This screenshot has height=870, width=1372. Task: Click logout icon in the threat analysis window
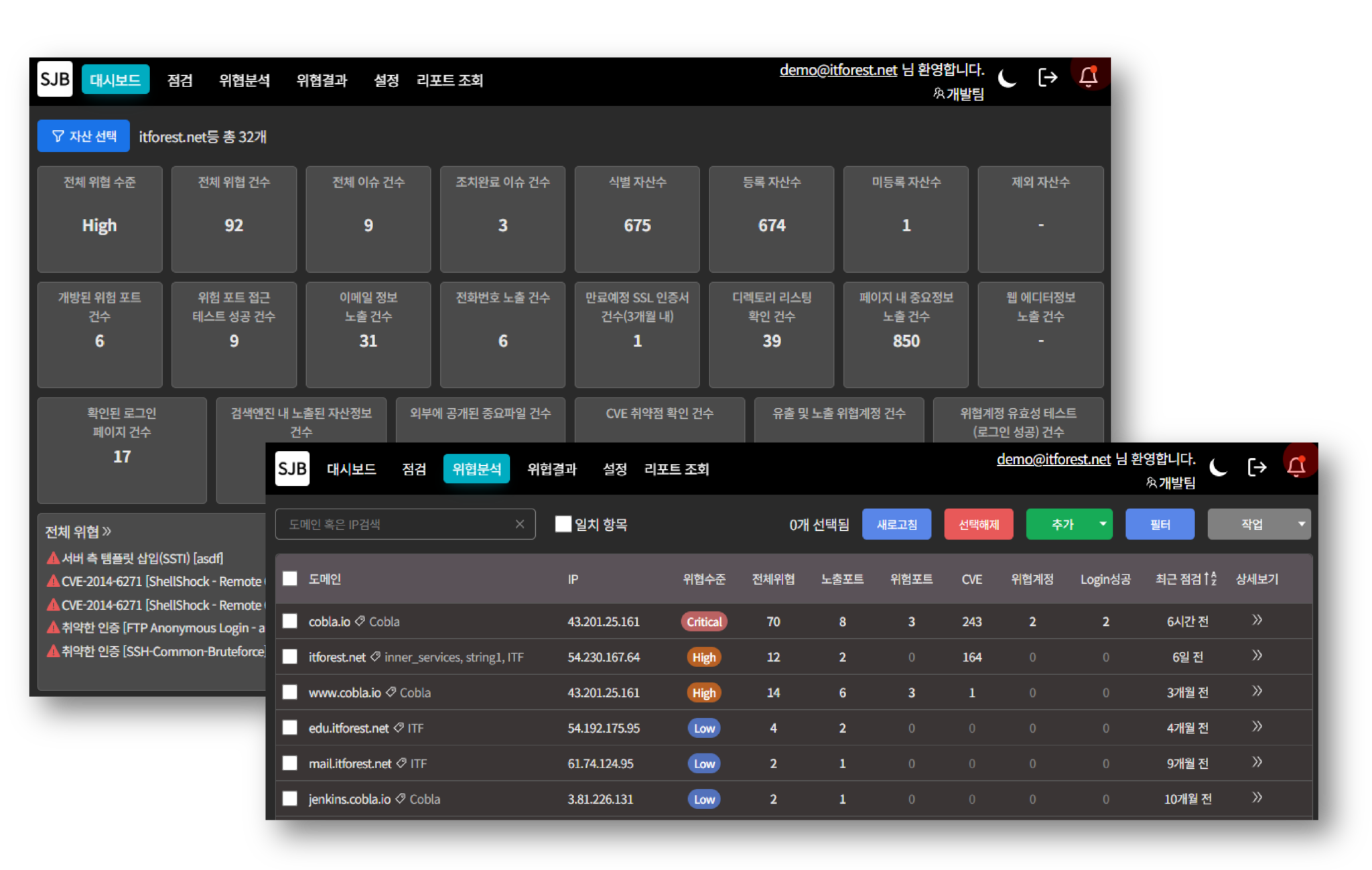tap(1257, 467)
